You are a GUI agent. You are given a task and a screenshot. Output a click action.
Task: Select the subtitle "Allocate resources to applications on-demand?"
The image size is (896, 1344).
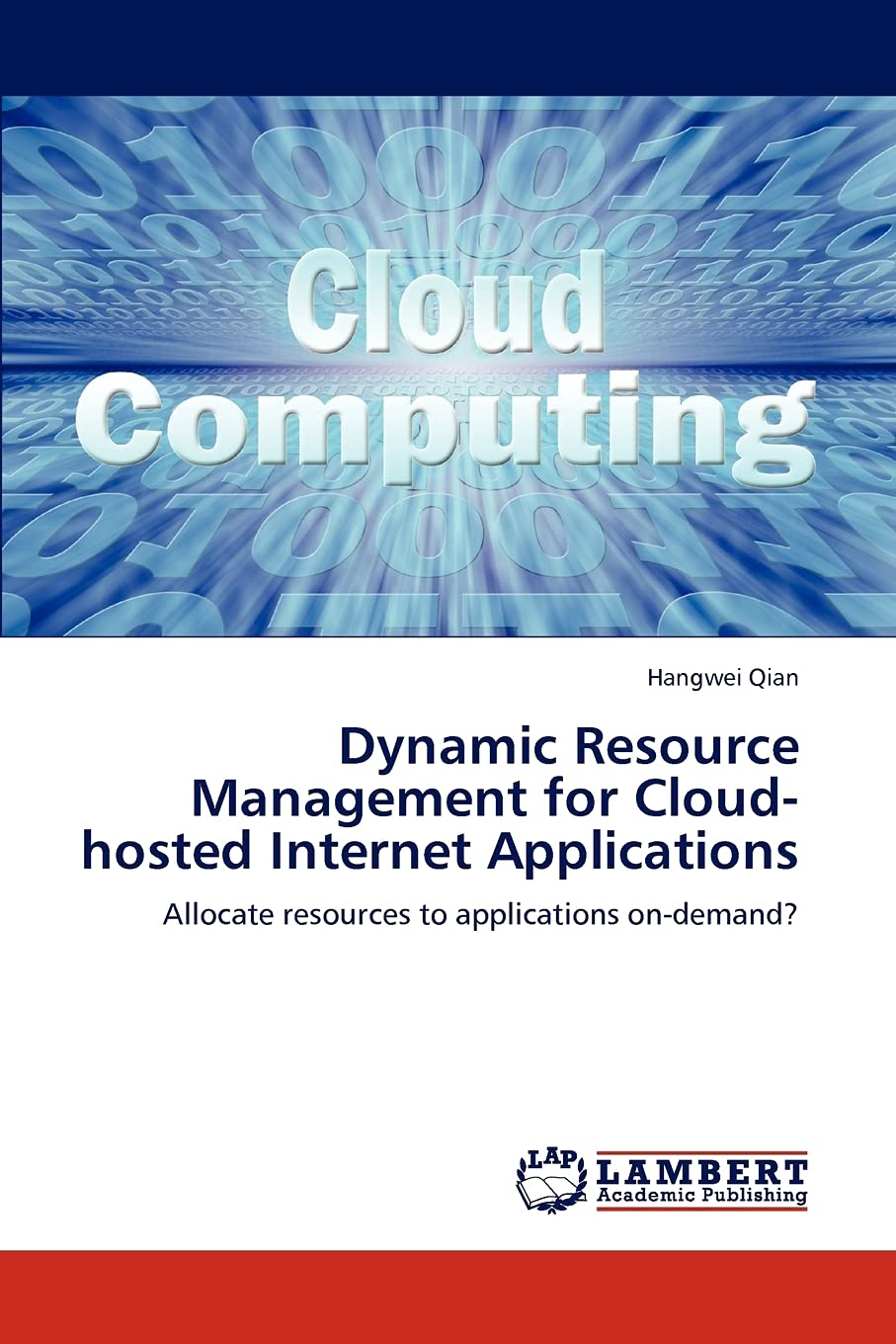point(480,914)
